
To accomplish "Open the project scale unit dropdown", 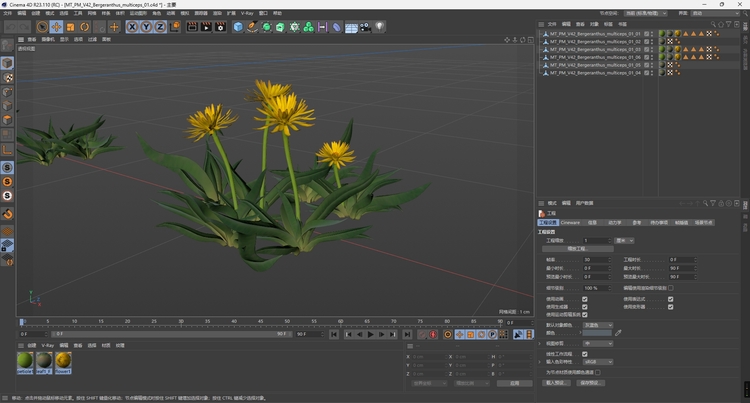I will pyautogui.click(x=625, y=240).
